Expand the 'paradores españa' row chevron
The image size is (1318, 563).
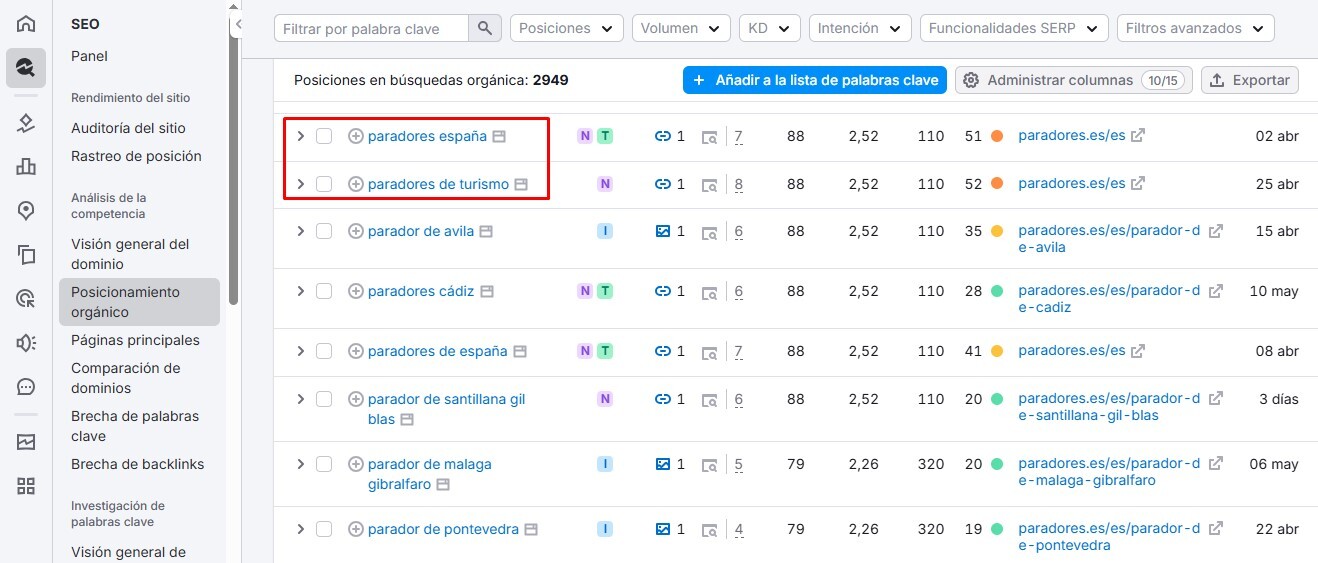tap(300, 136)
